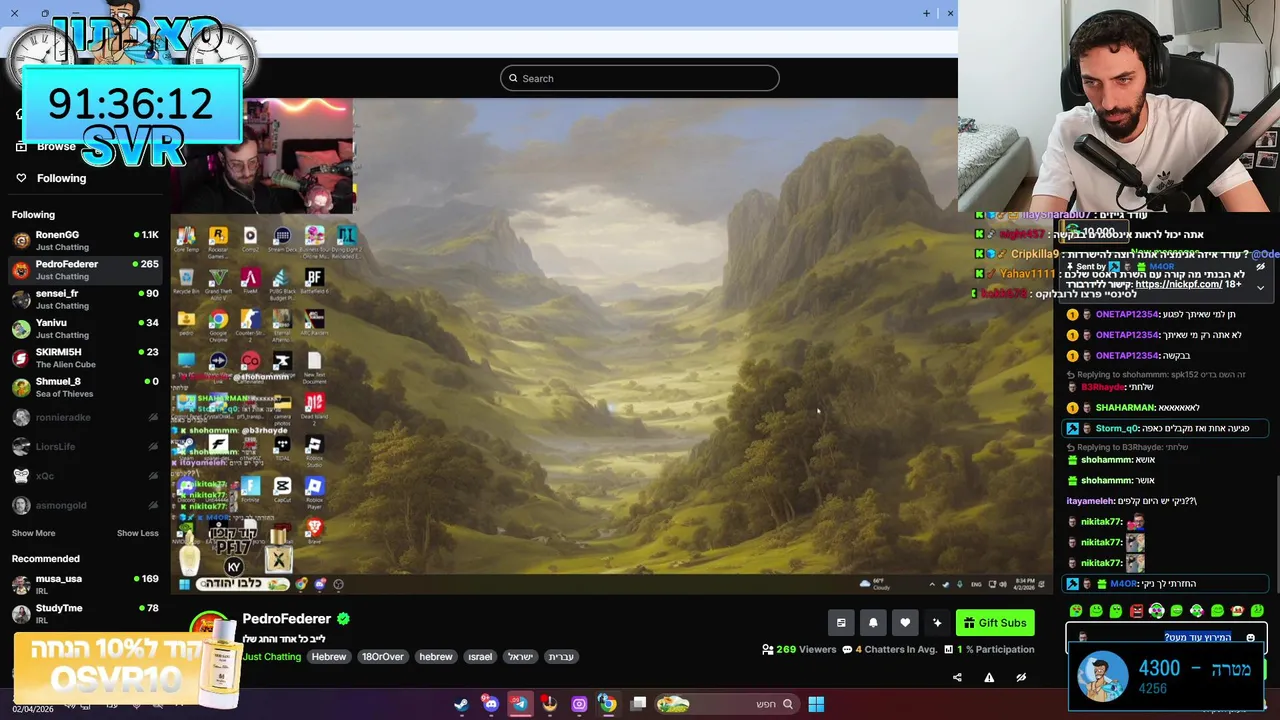Toggle the heart follow button
Screen dimensions: 1280x720
tap(905, 623)
